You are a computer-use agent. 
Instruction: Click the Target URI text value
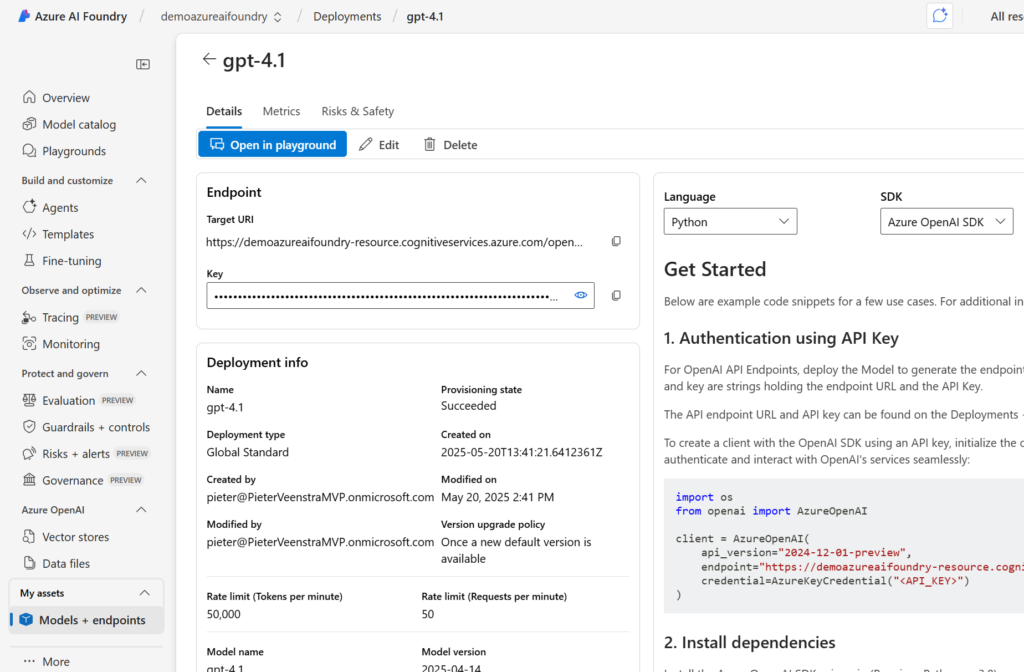point(394,242)
